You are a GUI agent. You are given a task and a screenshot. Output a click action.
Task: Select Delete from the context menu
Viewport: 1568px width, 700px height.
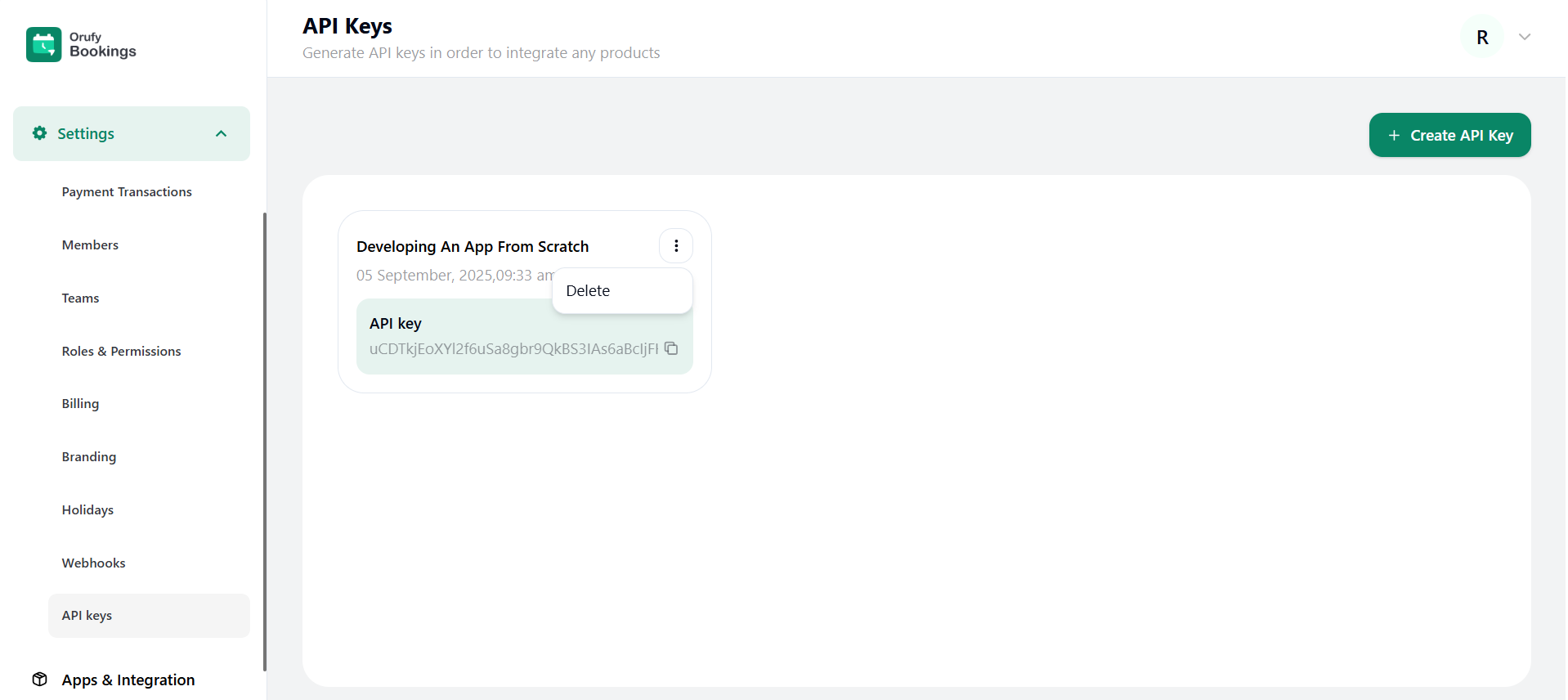tap(589, 291)
